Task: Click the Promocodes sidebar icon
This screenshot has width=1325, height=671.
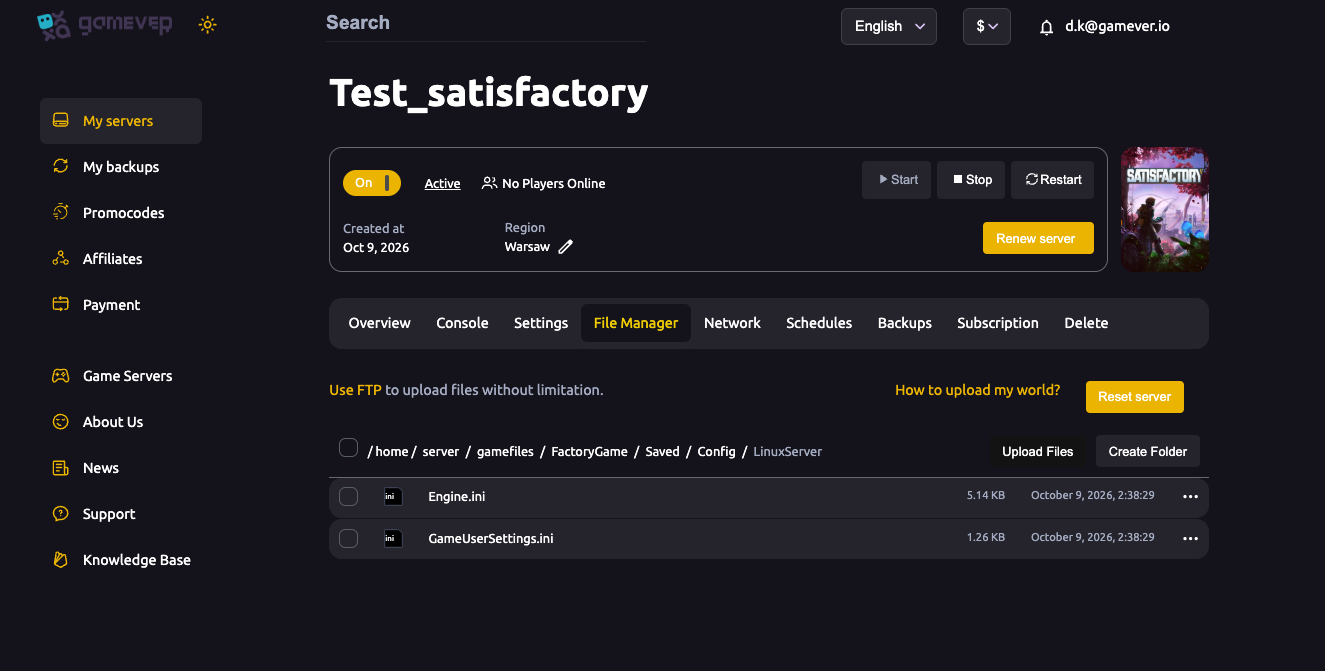Action: click(61, 213)
